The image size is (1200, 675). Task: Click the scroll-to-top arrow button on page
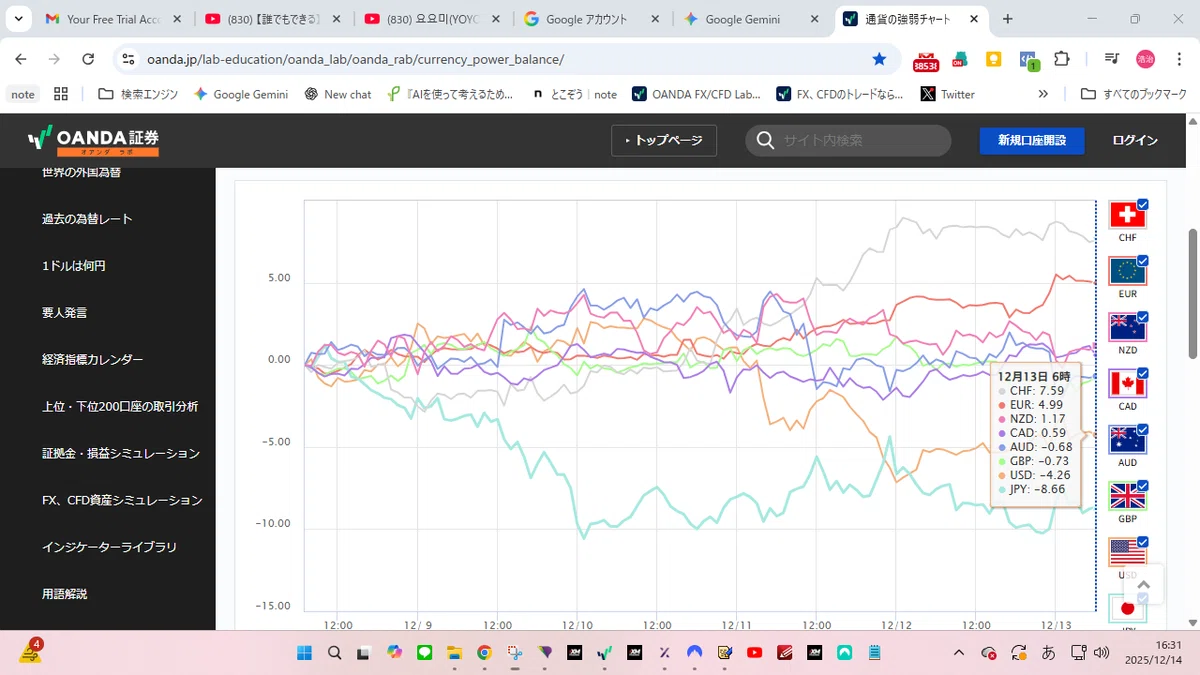click(x=1144, y=584)
